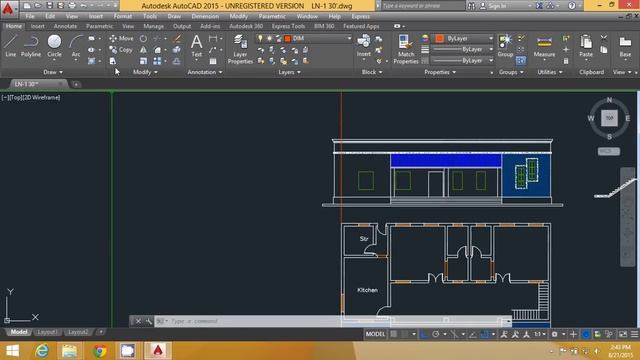
Task: Open the layer dropdown showing DIM
Action: [x=304, y=38]
